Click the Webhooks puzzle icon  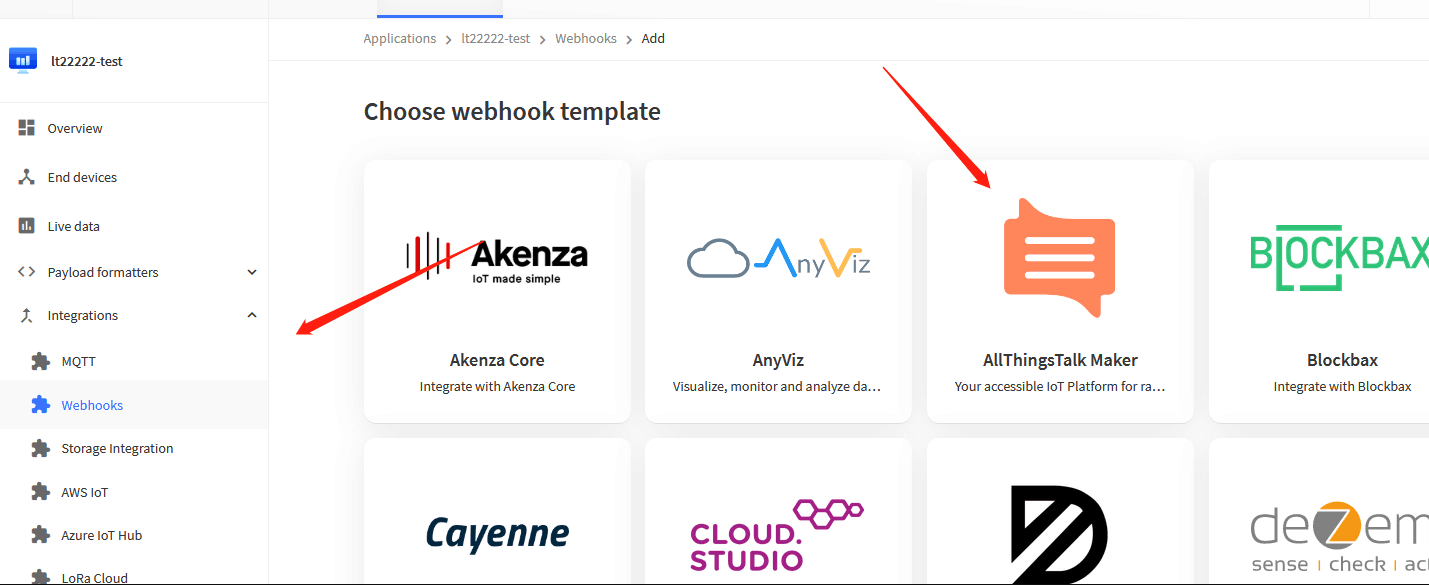pos(40,405)
